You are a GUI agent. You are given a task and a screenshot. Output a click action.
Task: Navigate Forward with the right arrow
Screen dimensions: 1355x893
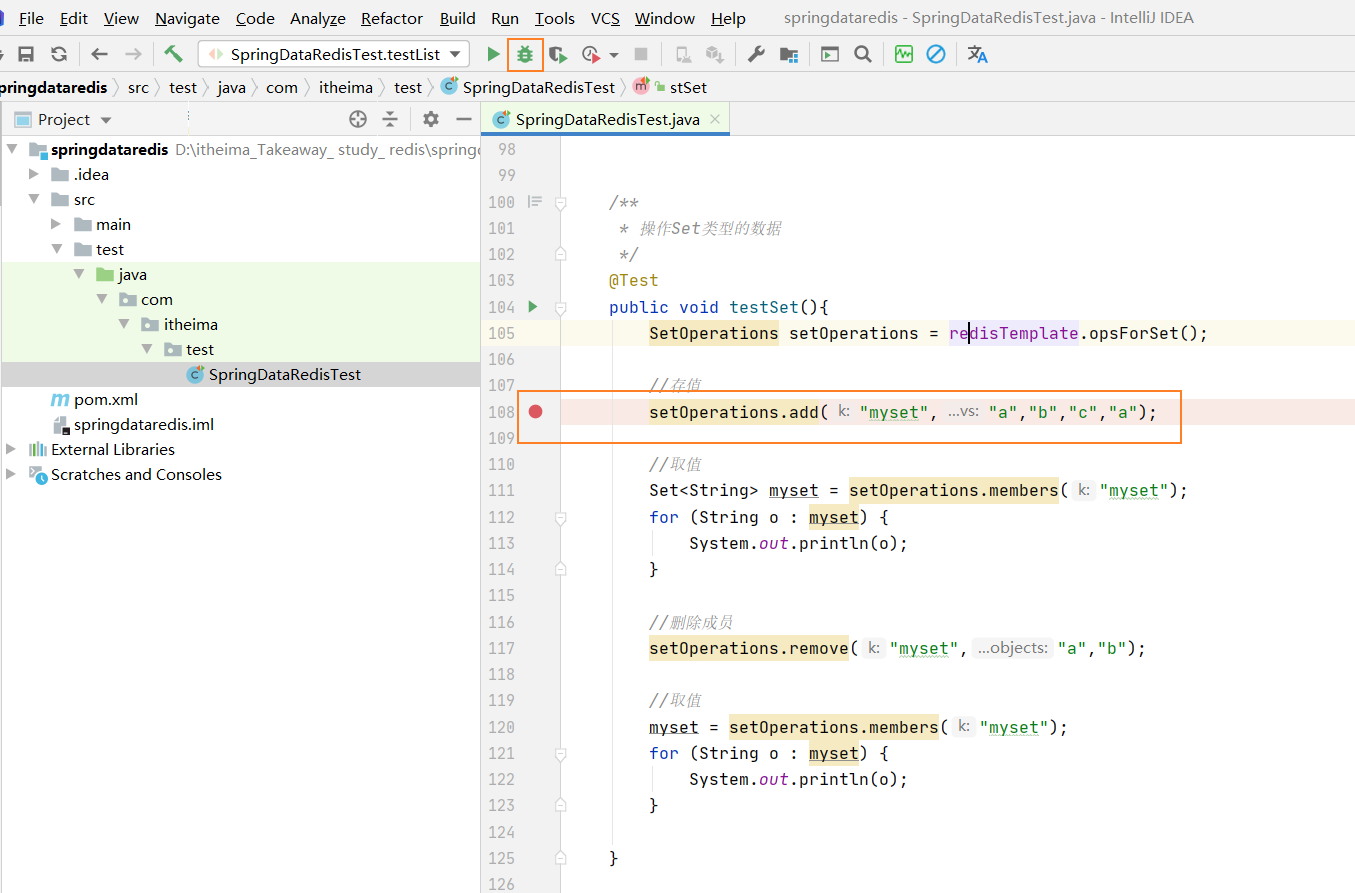(x=133, y=54)
